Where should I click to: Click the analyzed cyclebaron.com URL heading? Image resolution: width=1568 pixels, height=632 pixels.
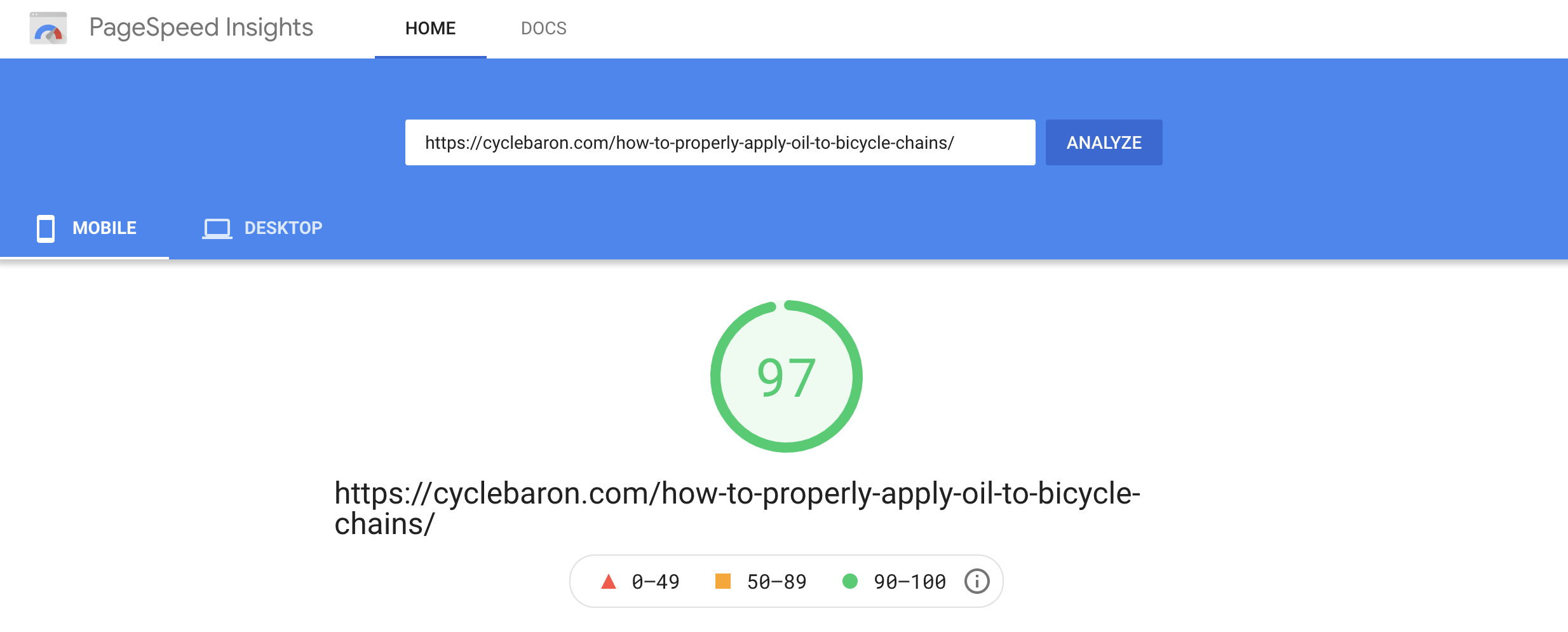737,508
